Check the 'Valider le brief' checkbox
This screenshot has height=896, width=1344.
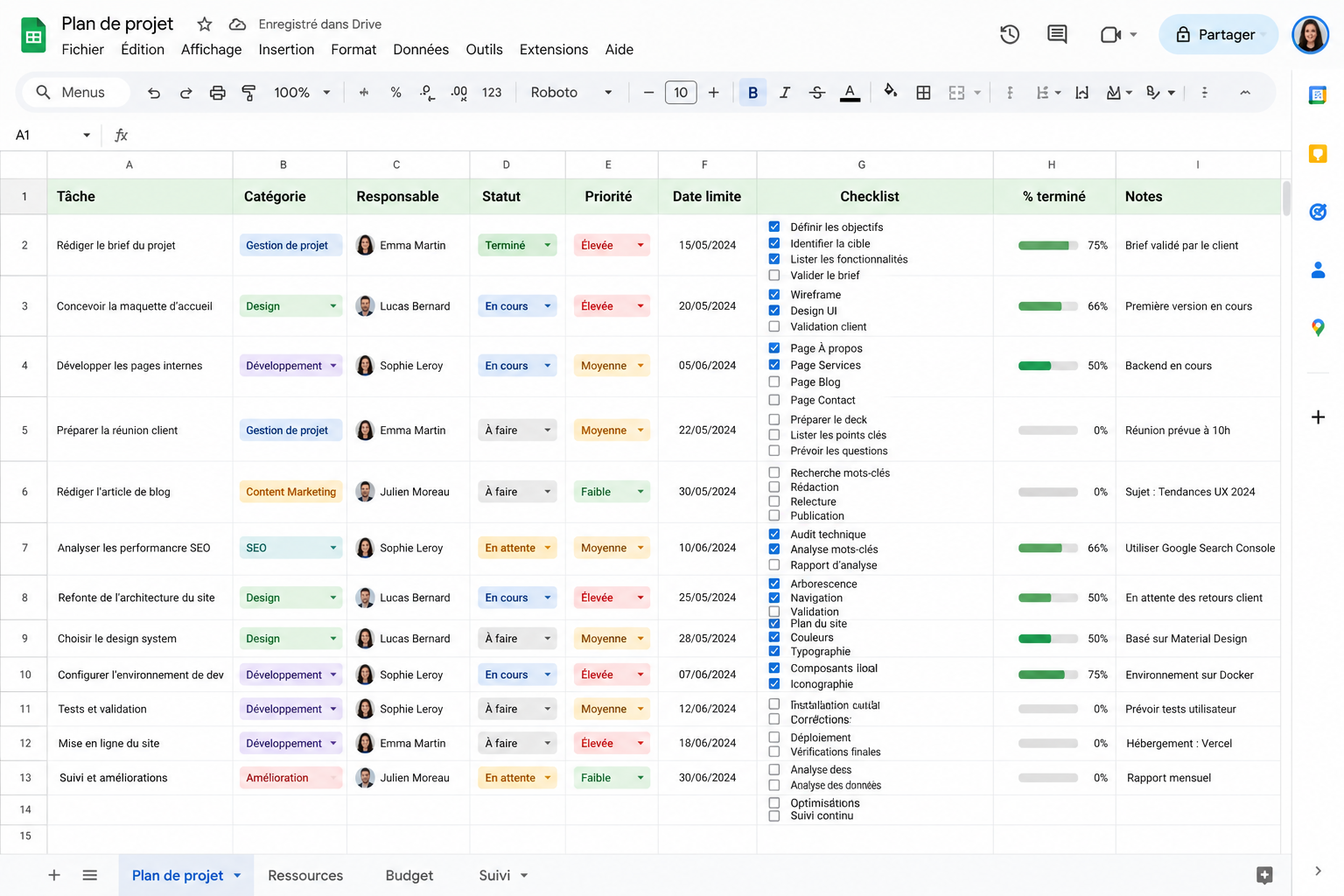tap(774, 275)
